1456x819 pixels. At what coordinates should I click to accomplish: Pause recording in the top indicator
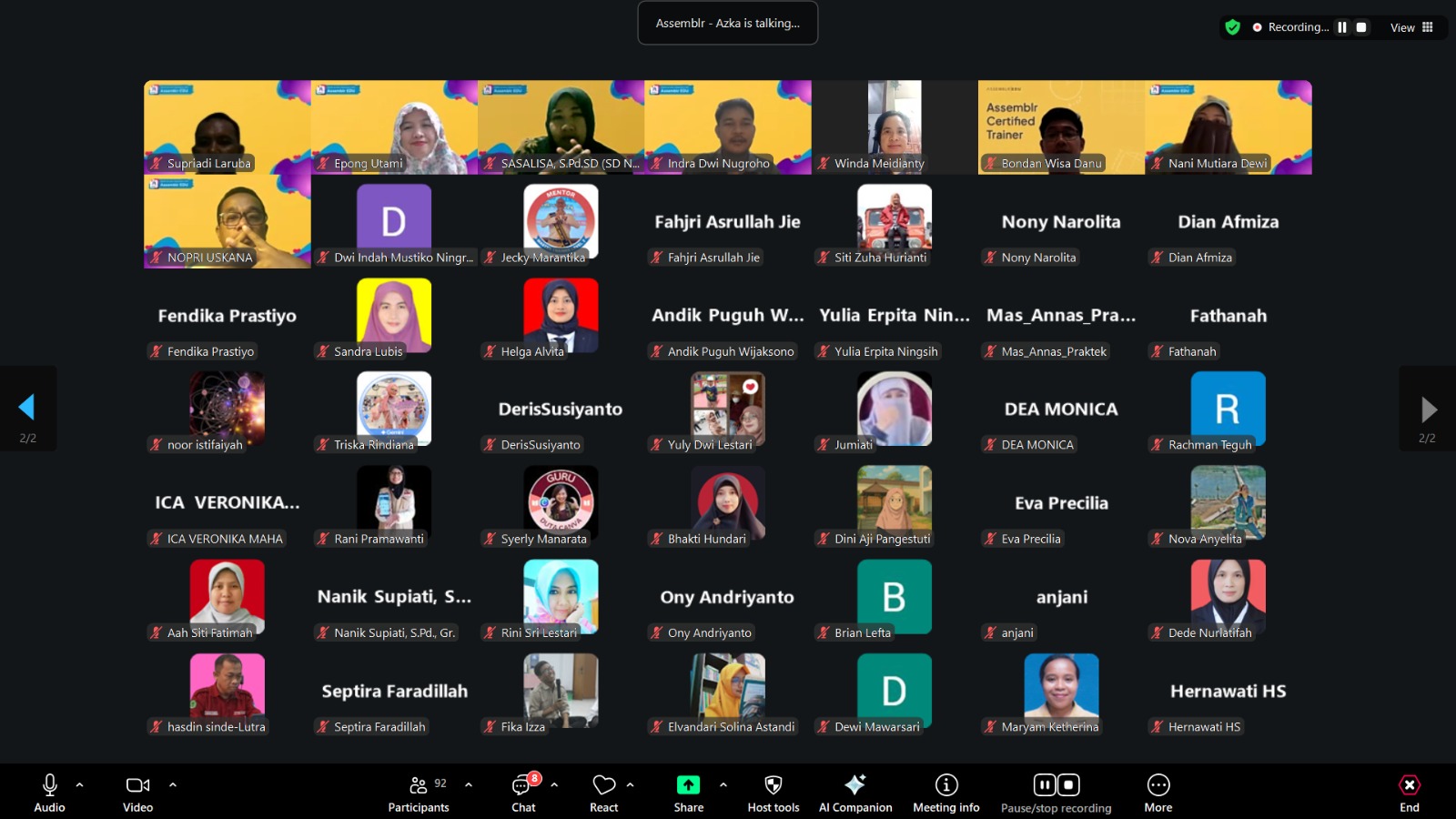click(1342, 27)
